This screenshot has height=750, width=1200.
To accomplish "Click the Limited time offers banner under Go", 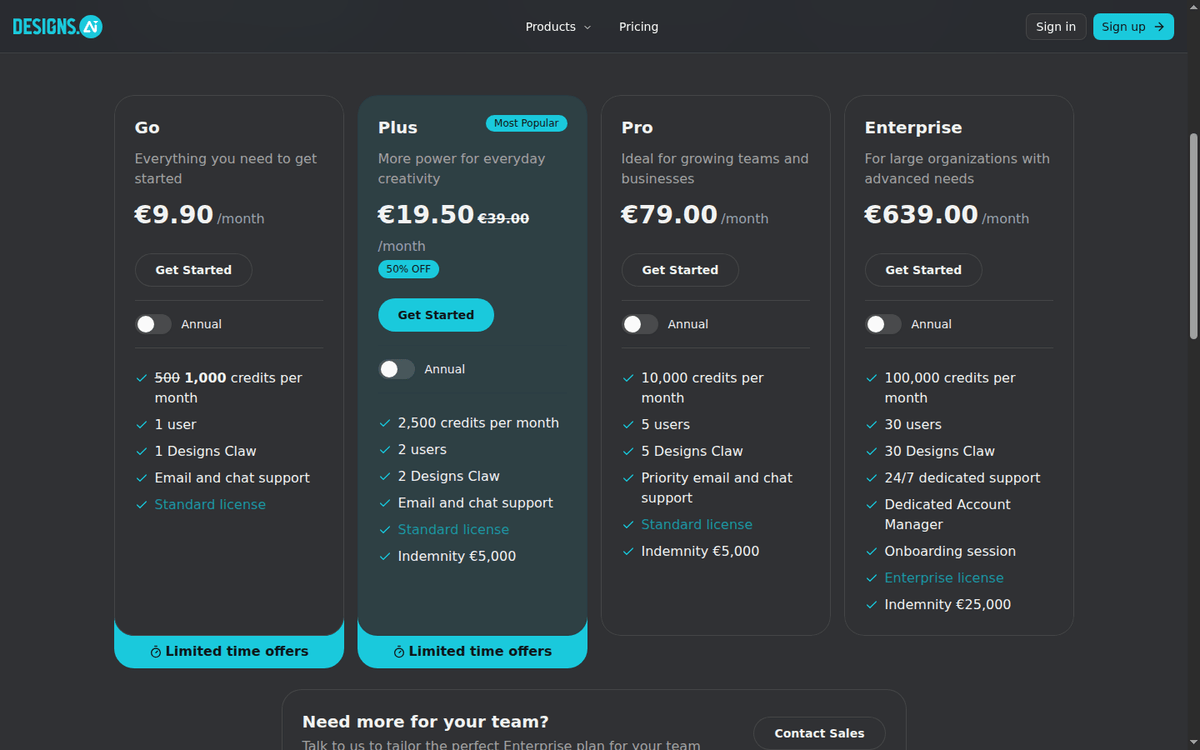I will (x=229, y=651).
